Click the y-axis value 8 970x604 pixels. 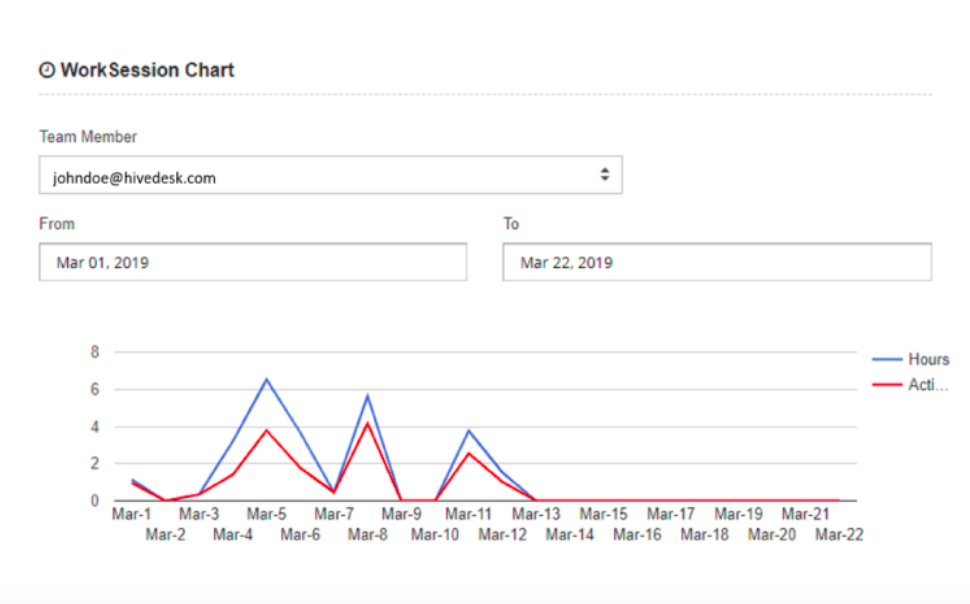click(x=95, y=352)
